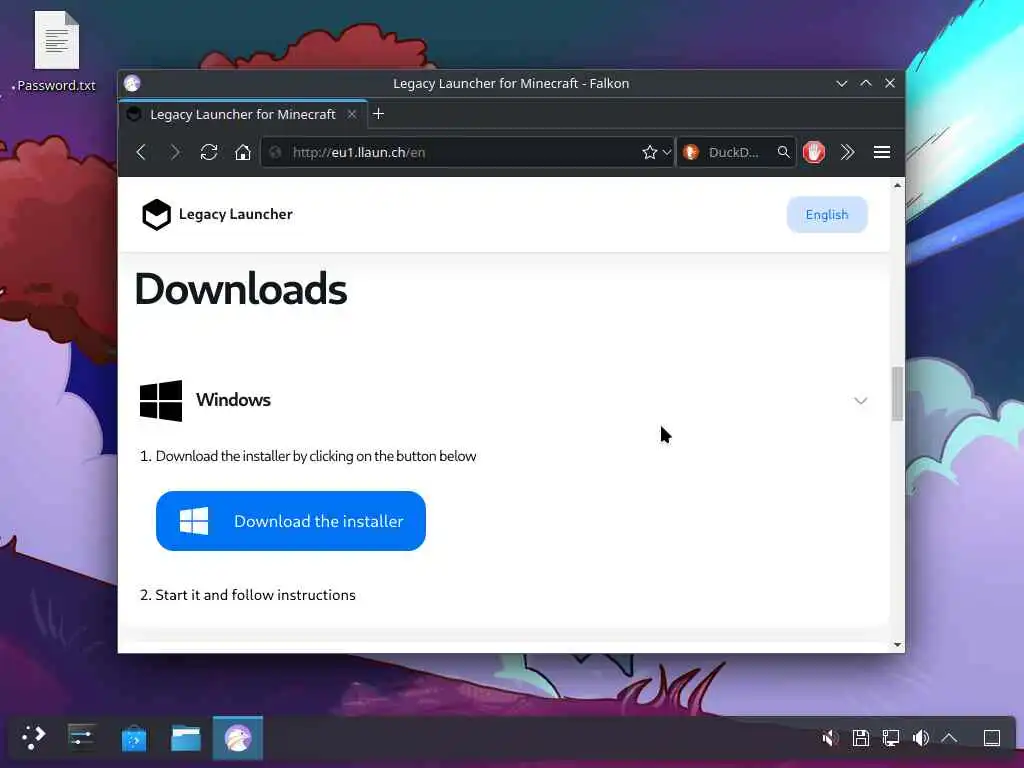Bookmark this page with the star icon
This screenshot has height=768, width=1024.
tap(649, 152)
